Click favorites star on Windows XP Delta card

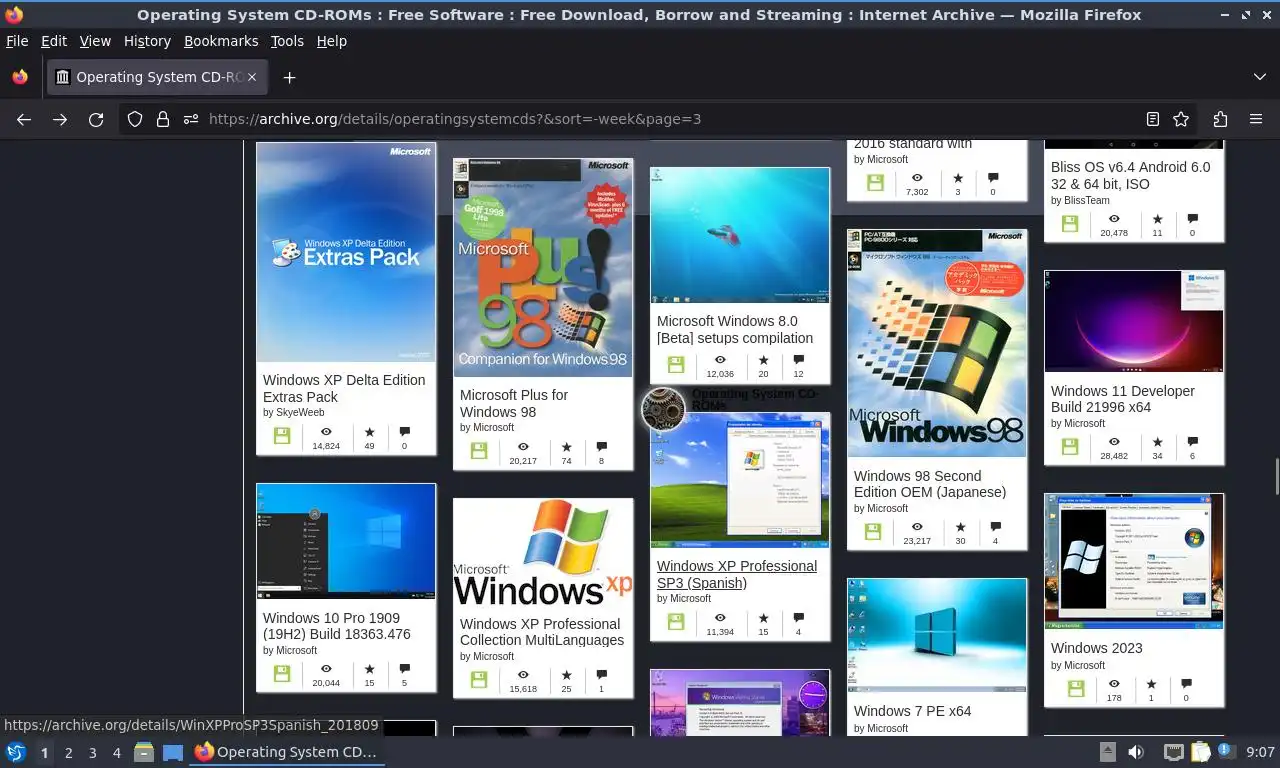point(369,432)
